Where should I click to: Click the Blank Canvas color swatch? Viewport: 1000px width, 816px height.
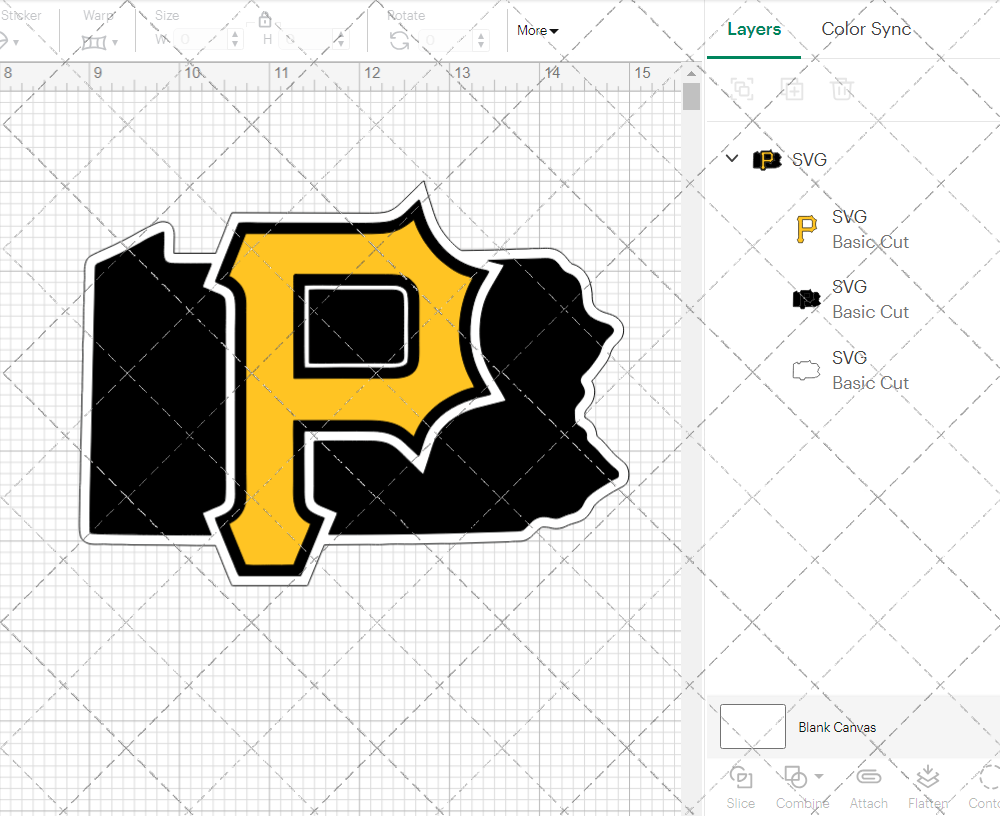point(753,726)
